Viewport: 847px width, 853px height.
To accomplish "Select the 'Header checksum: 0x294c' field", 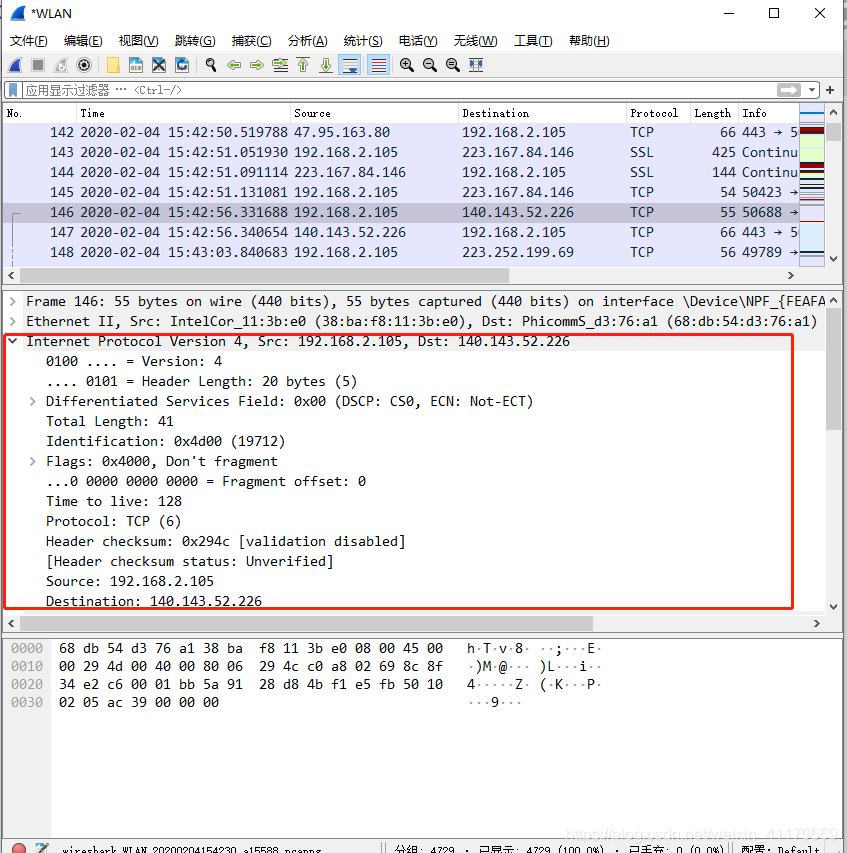I will tap(226, 542).
